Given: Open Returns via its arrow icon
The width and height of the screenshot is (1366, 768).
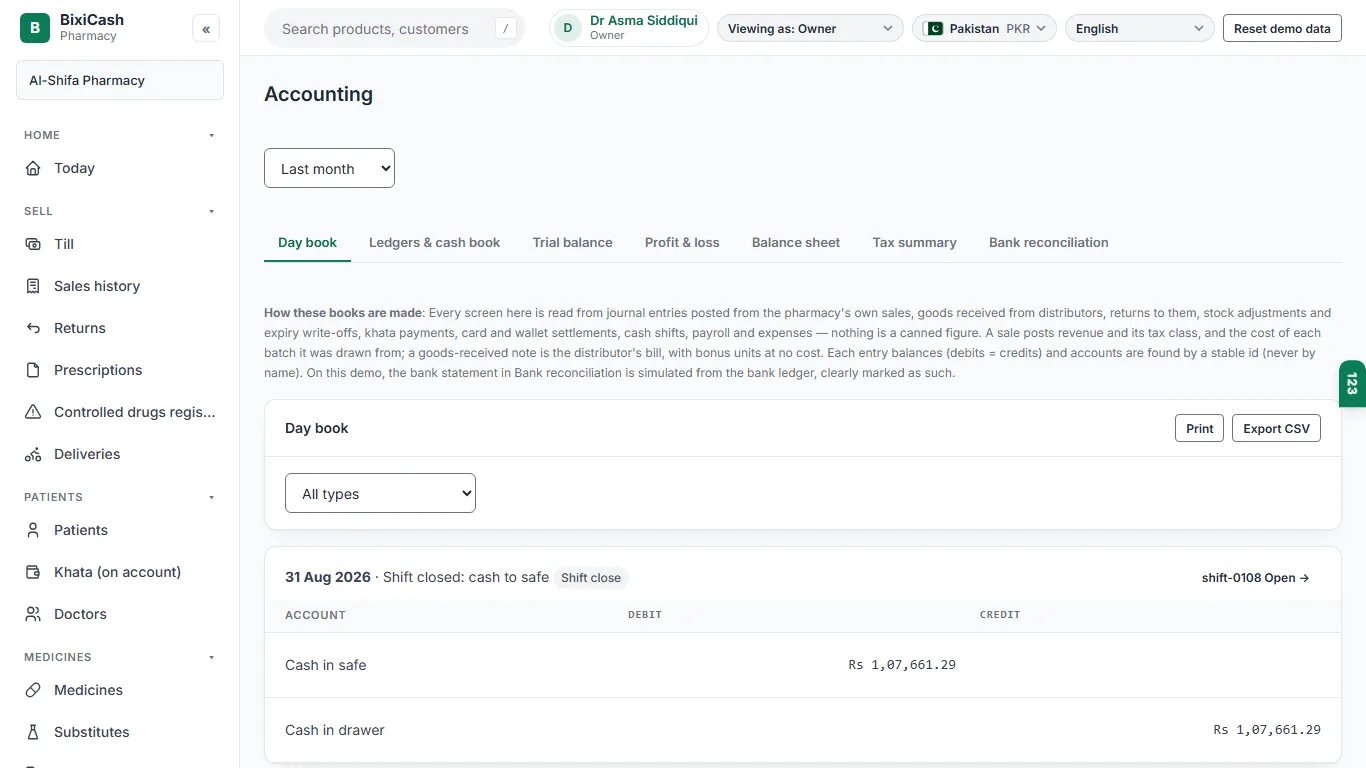Looking at the screenshot, I should 33,328.
